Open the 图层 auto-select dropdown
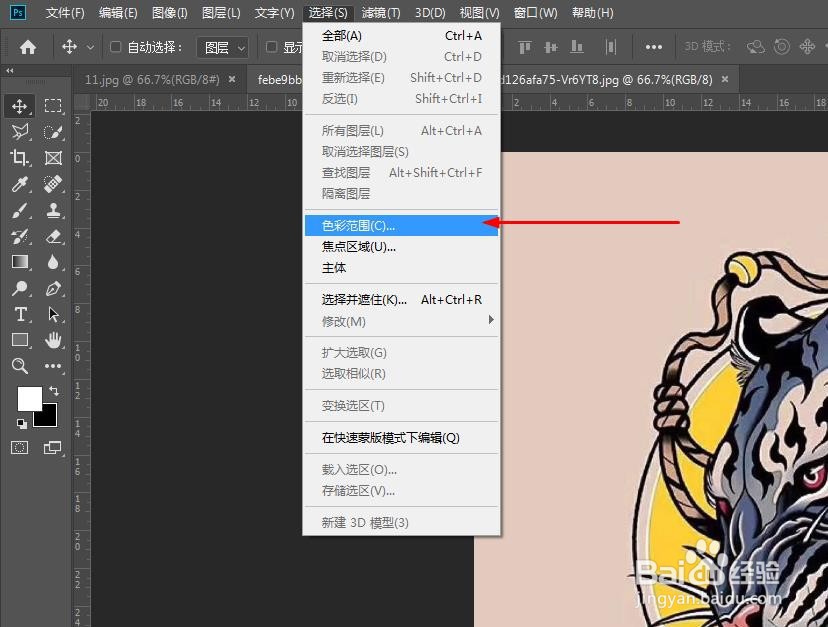Screen dimensions: 828x627 coord(223,48)
